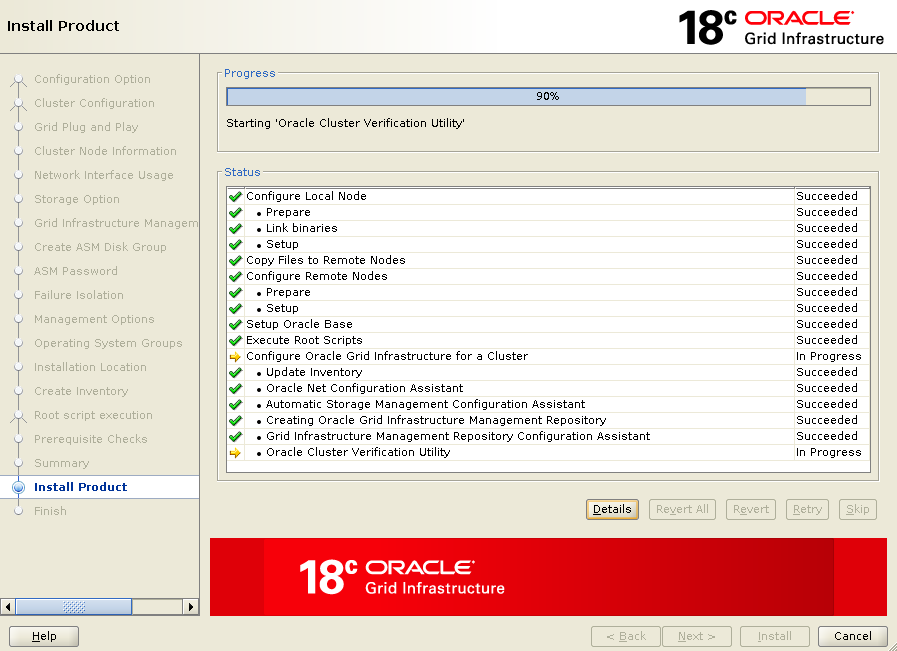This screenshot has height=651, width=897.
Task: Open the Details button
Action: point(612,509)
